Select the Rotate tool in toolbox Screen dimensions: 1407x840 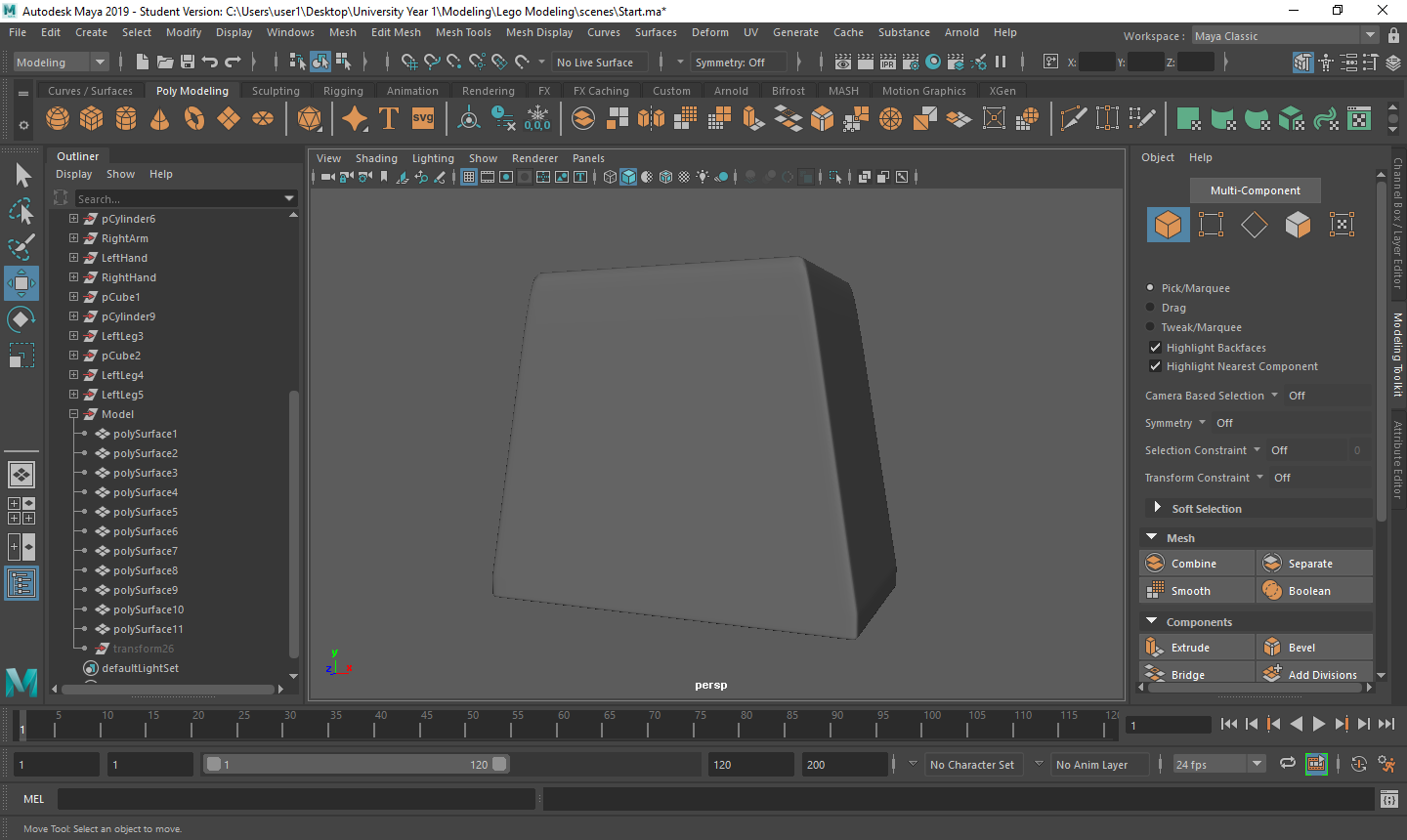coord(21,319)
